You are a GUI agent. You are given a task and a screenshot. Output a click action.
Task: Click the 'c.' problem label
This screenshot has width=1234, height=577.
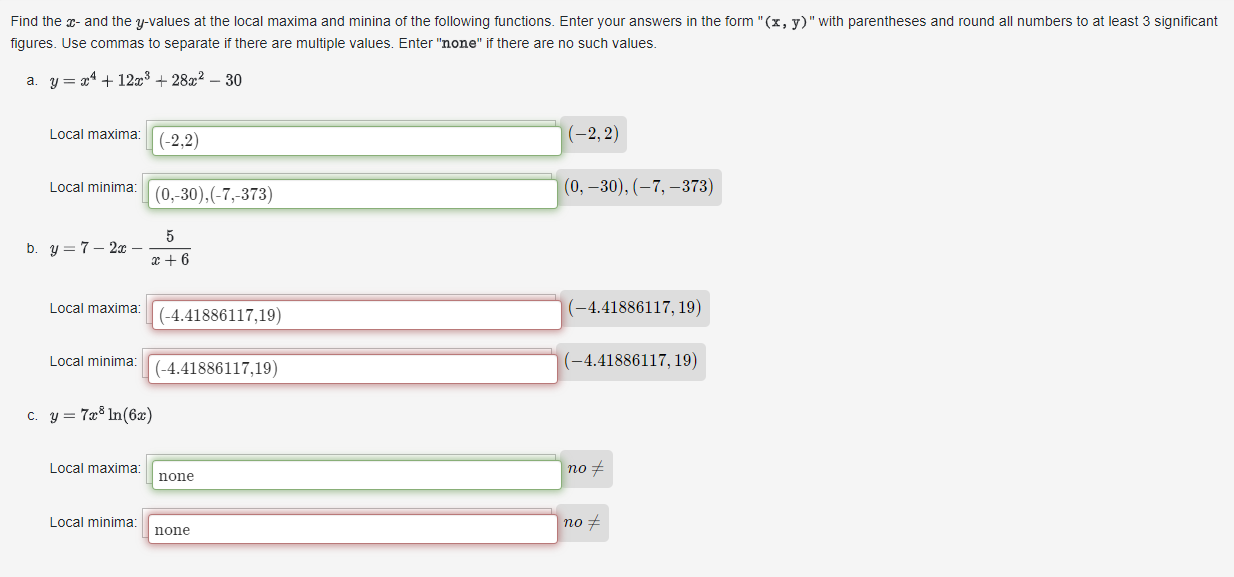pyautogui.click(x=30, y=414)
